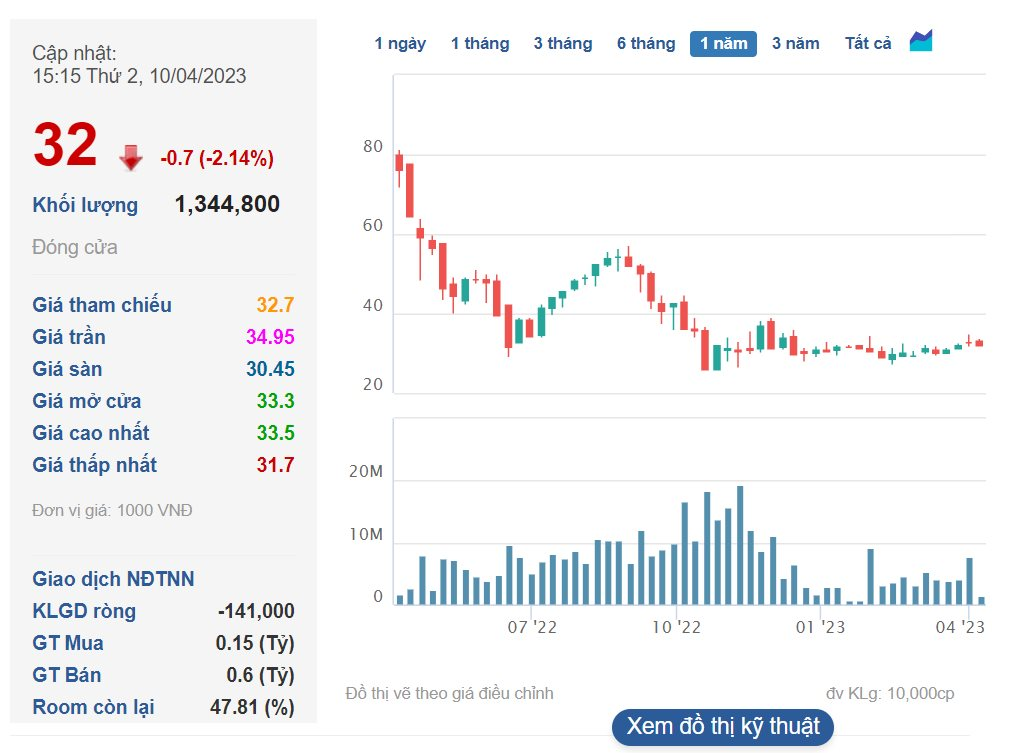Select the 1 ngày time range
The height and width of the screenshot is (753, 1011).
click(400, 44)
